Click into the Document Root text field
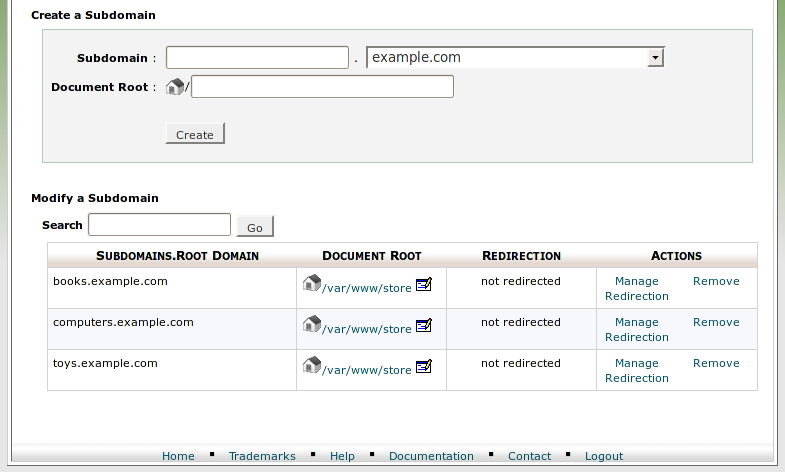 (322, 87)
